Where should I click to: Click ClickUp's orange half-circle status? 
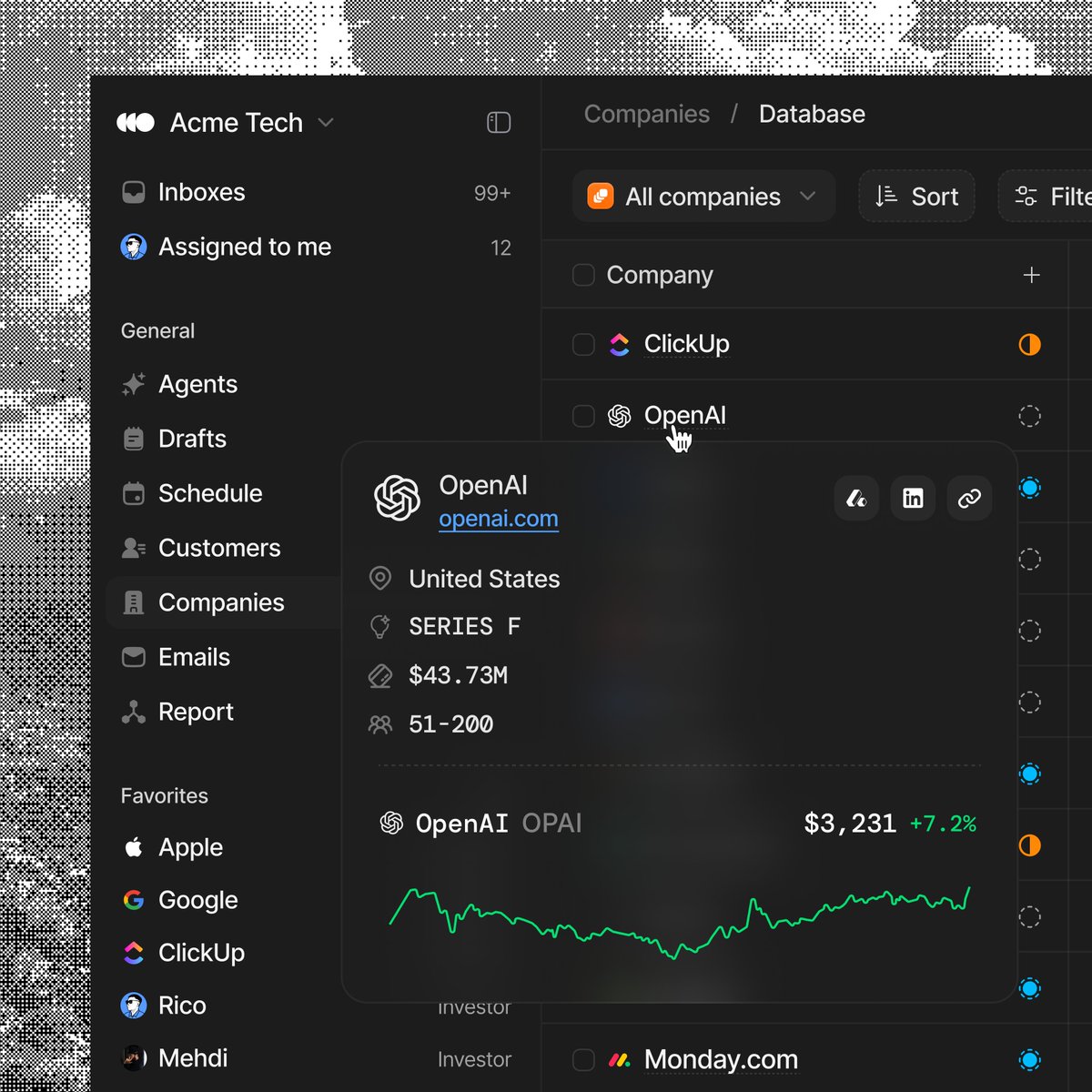1029,344
